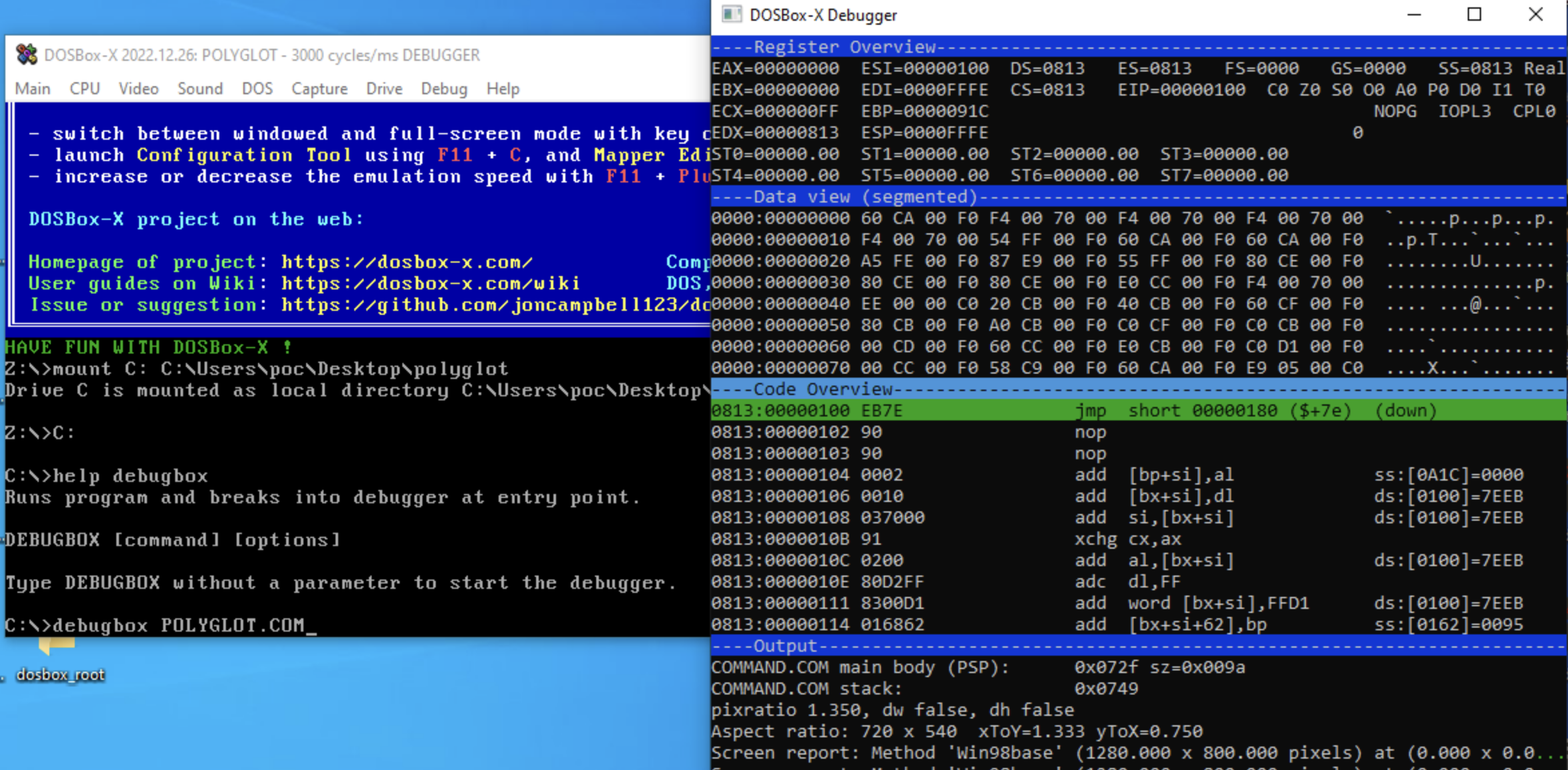The image size is (1568, 770).
Task: Open the Video menu
Action: coord(138,89)
